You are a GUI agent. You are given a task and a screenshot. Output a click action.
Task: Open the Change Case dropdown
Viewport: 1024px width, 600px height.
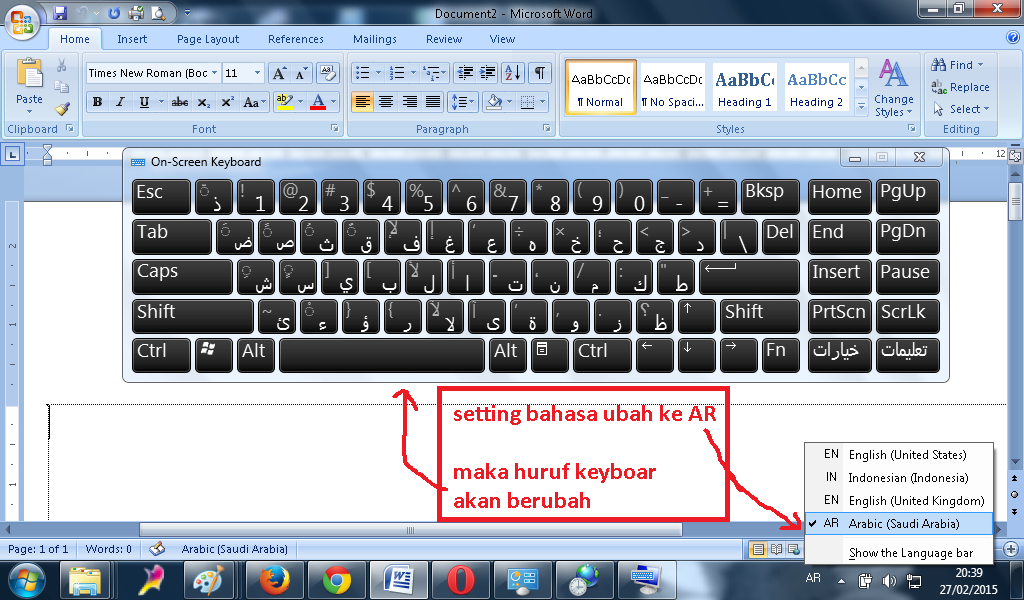(254, 102)
